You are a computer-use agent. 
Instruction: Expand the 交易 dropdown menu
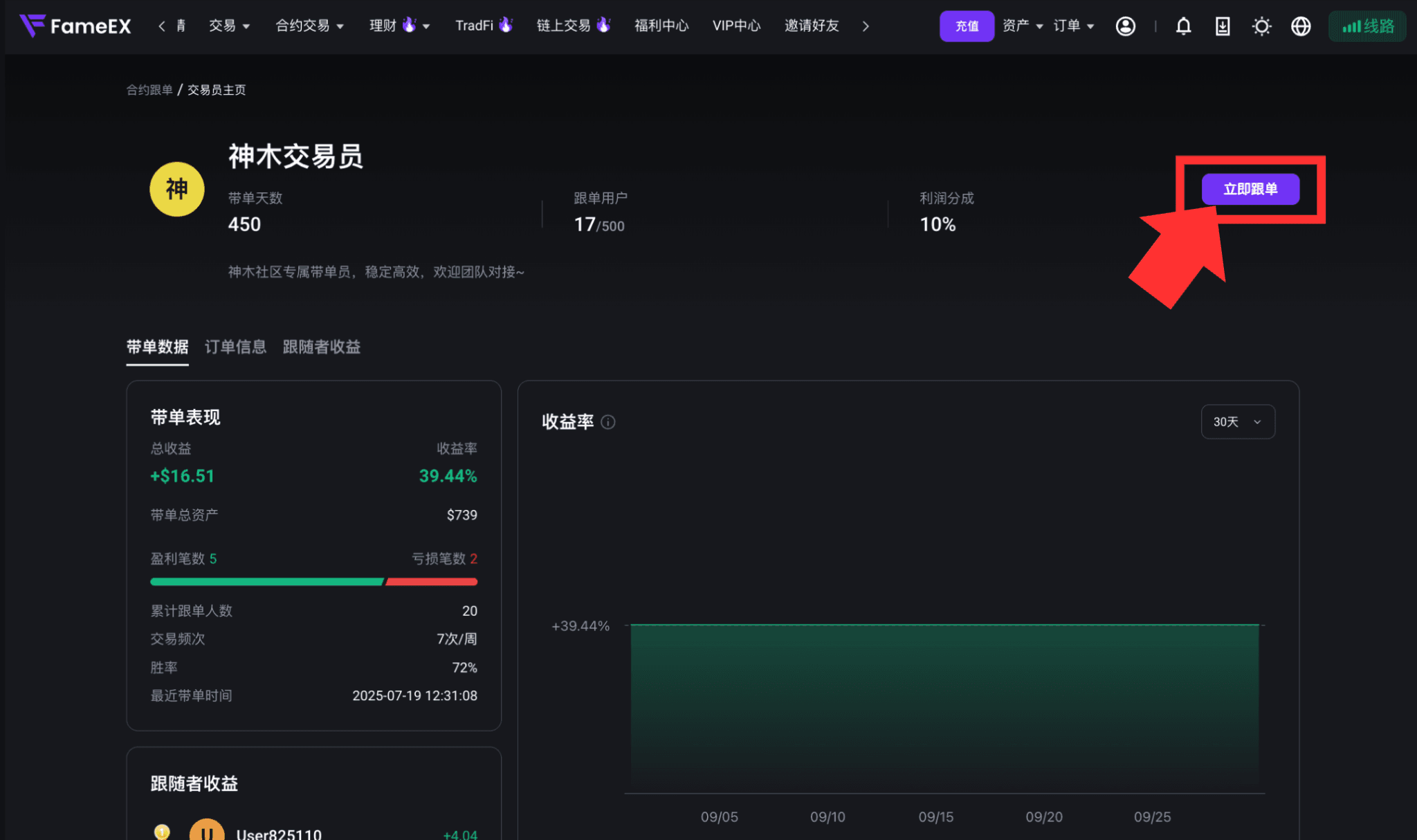click(229, 26)
